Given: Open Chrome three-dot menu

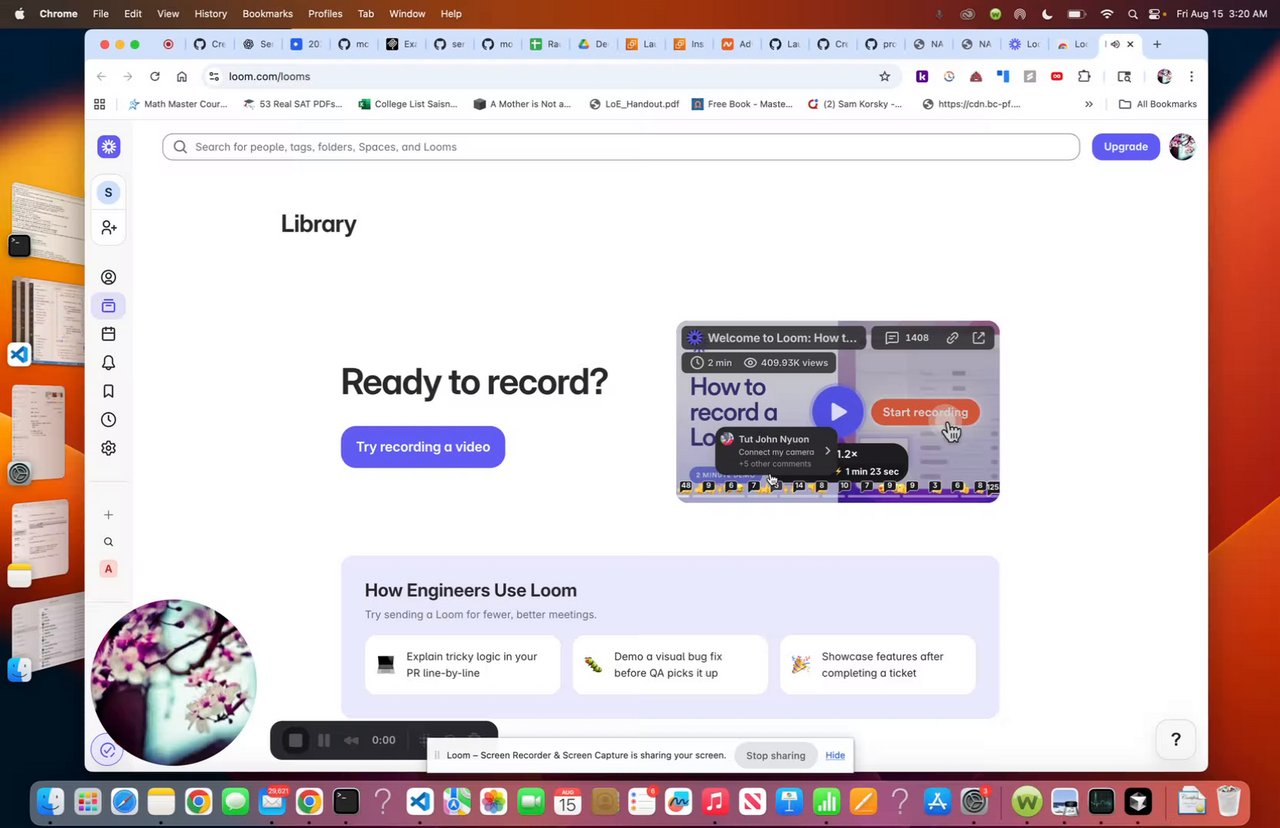Looking at the screenshot, I should tap(1191, 76).
